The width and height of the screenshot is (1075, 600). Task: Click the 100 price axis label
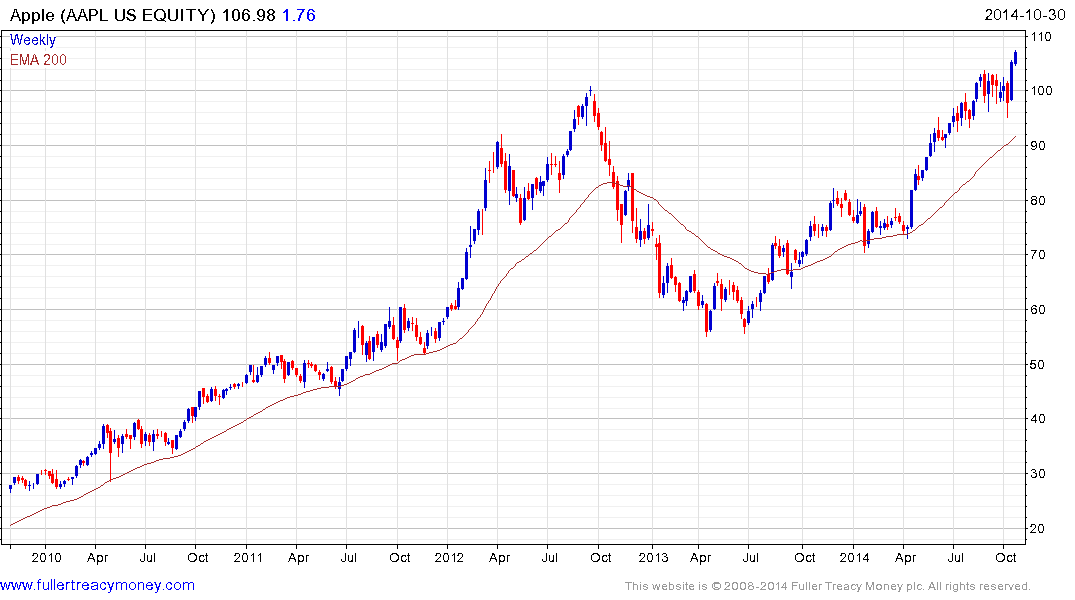tap(1041, 91)
